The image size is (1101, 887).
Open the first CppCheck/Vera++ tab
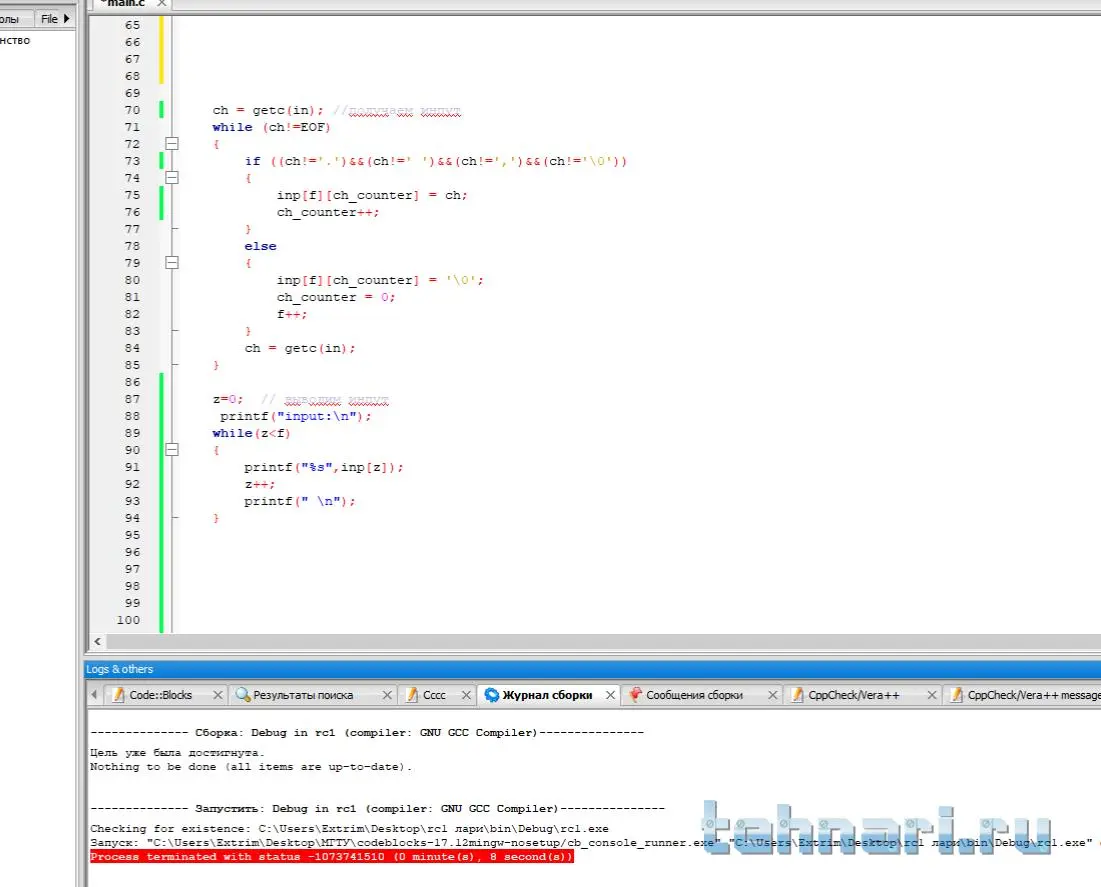[854, 695]
